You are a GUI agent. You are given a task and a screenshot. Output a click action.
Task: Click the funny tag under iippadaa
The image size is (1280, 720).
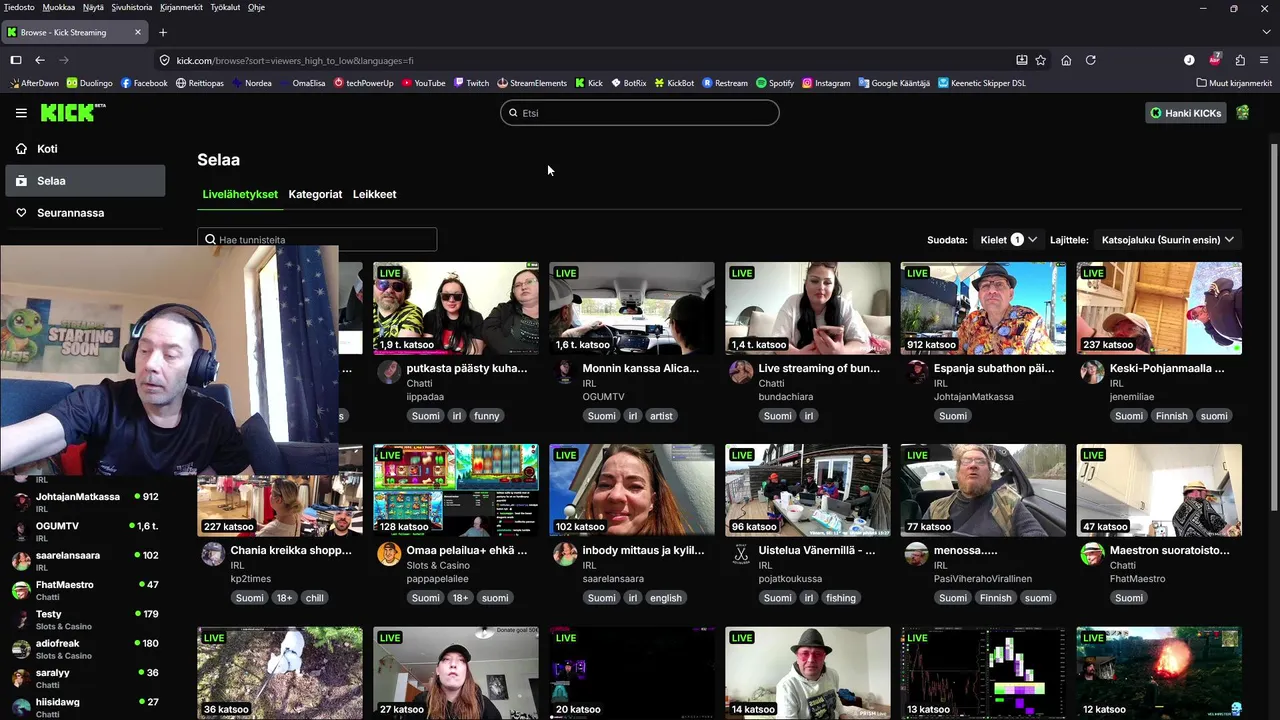[x=487, y=416]
